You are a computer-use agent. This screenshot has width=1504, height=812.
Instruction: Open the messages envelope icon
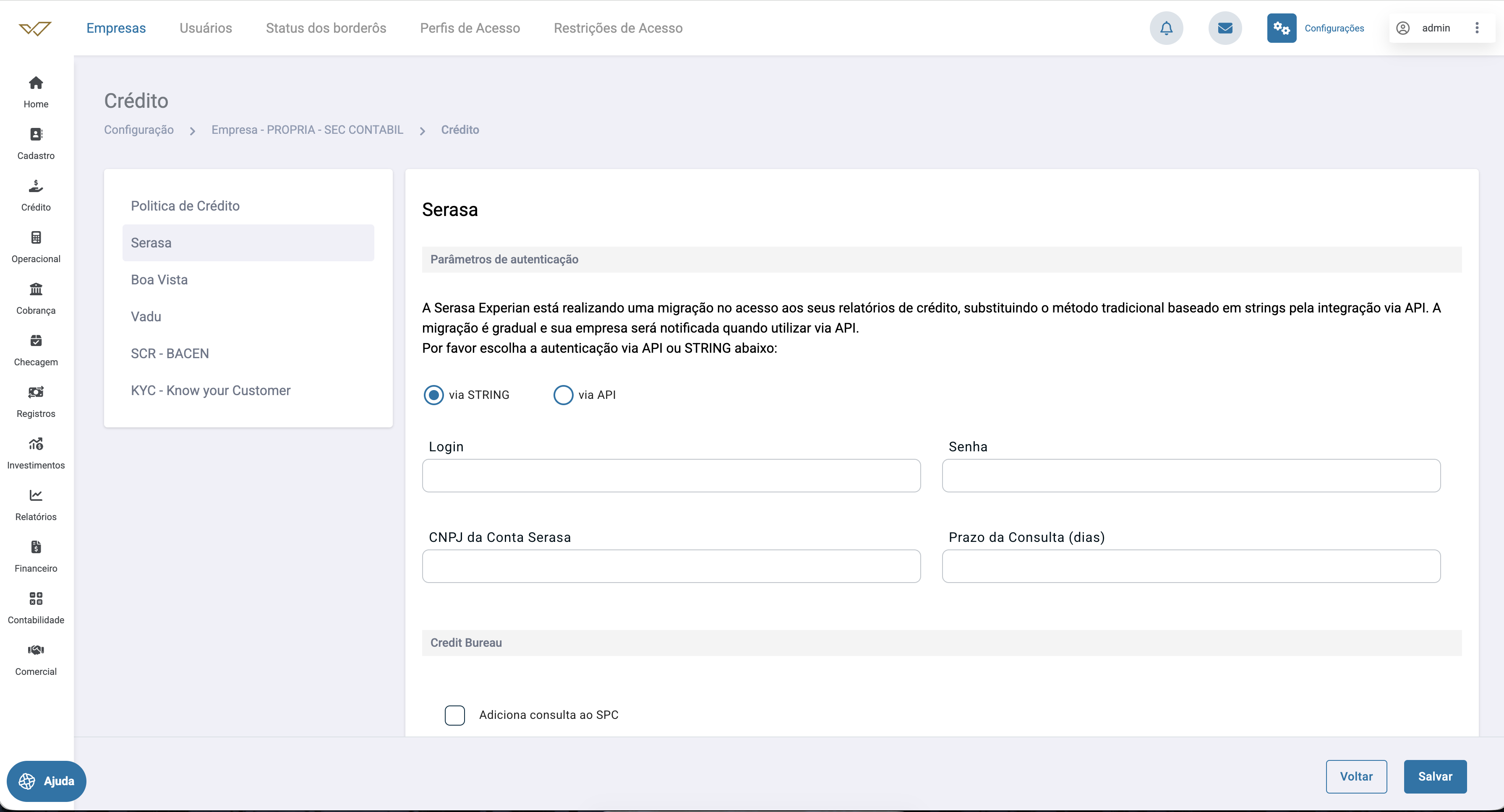point(1225,28)
